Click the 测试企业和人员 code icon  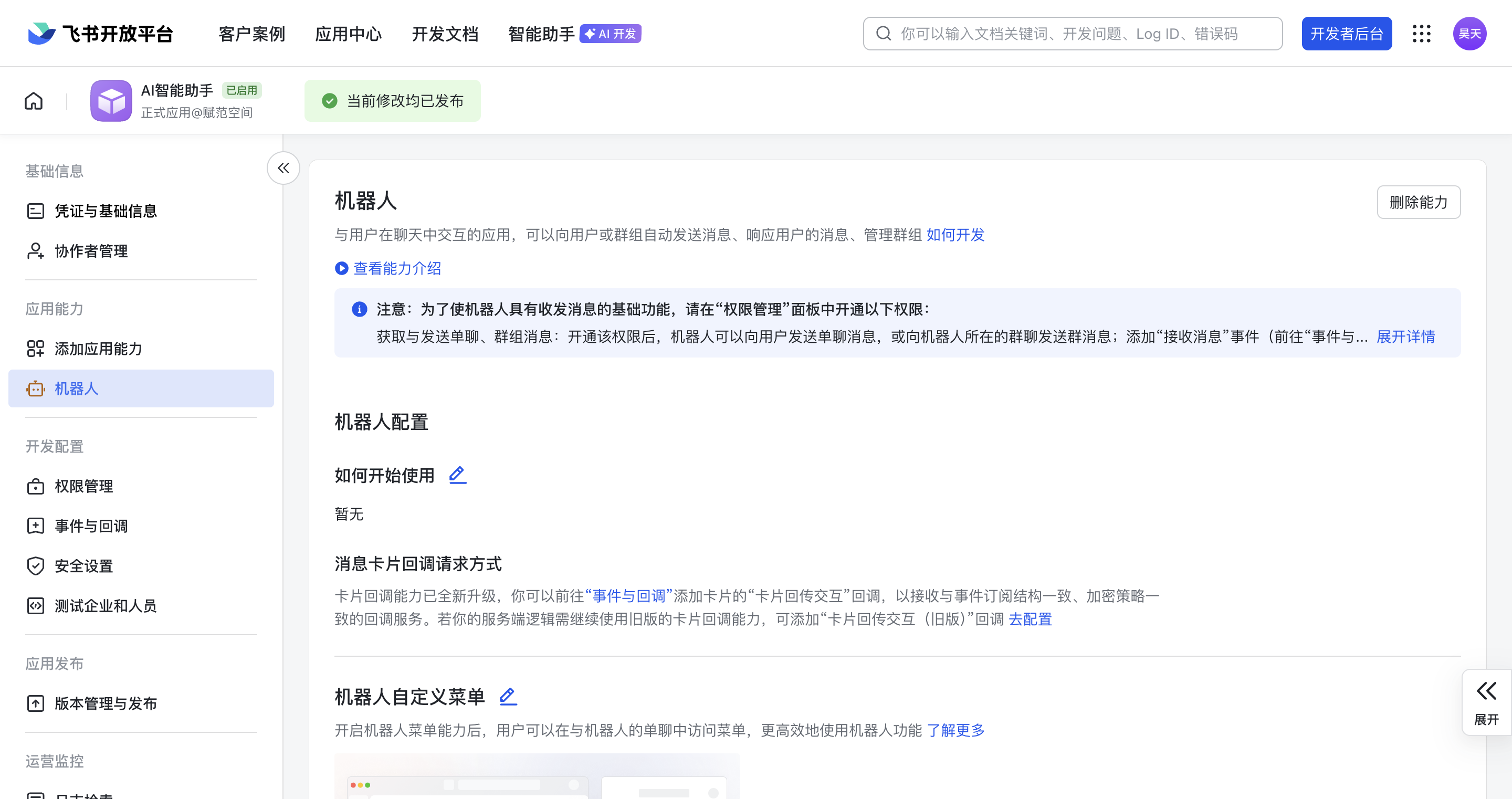pyautogui.click(x=35, y=606)
